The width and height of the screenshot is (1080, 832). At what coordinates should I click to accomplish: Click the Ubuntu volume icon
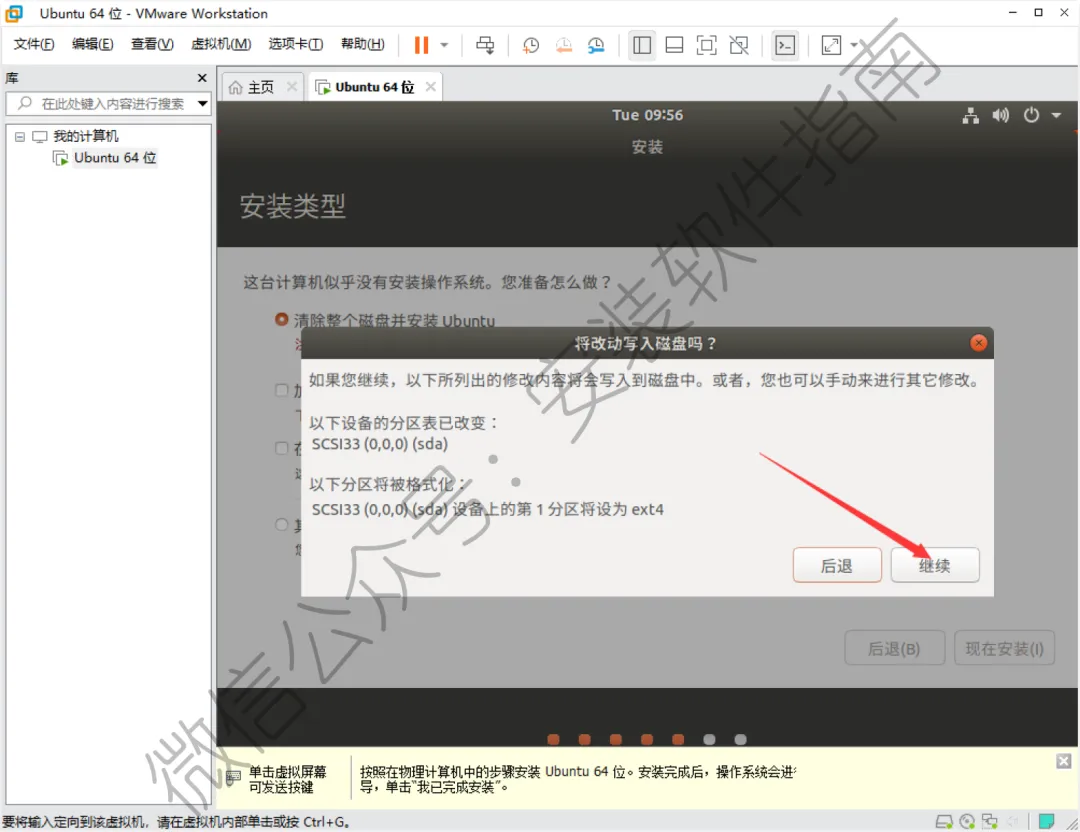1000,116
